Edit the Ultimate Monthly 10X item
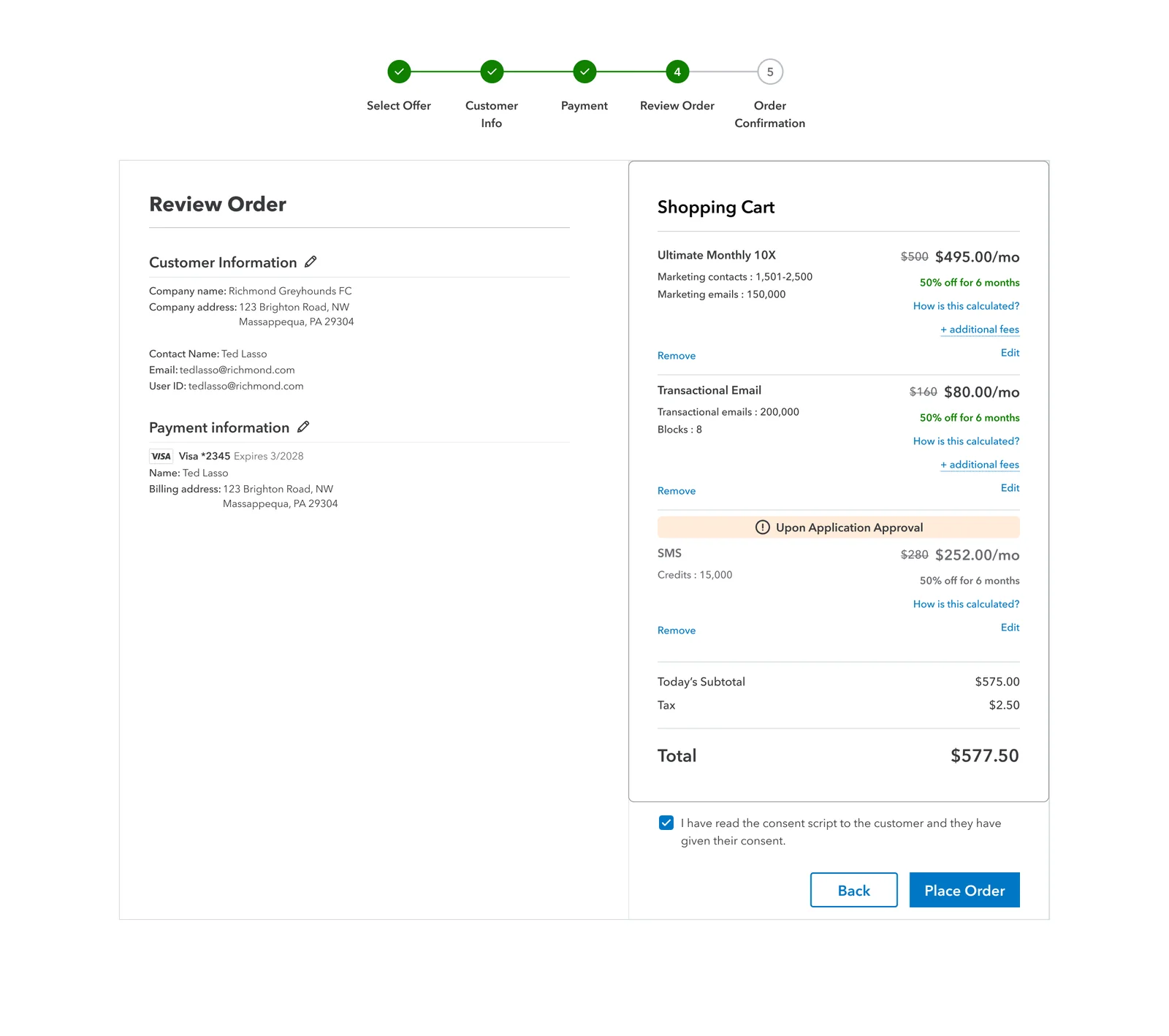Viewport: 1169px width, 1036px height. click(1010, 353)
